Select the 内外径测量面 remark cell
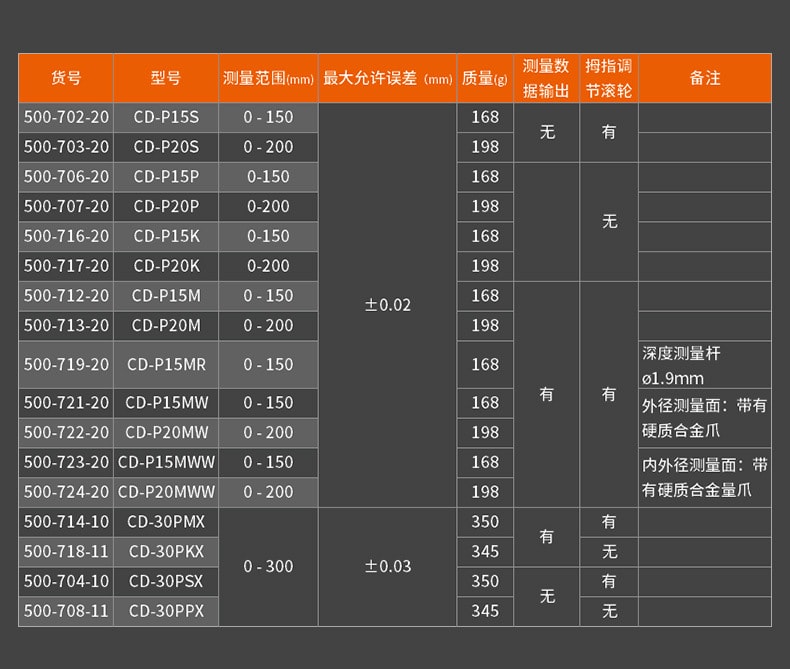Viewport: 790px width, 669px height. 704,477
